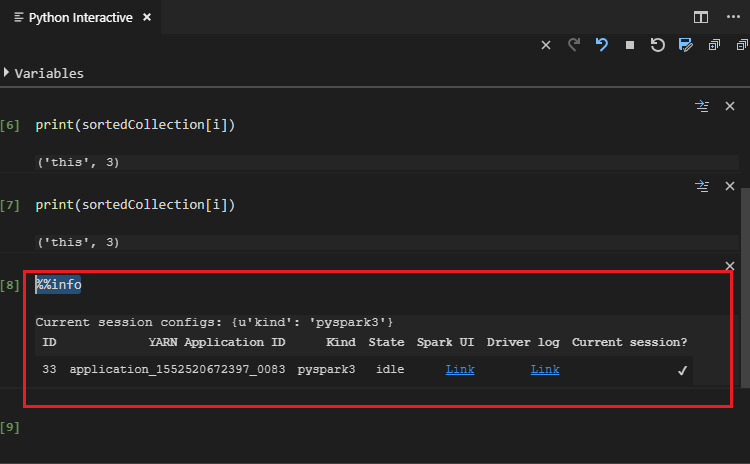
Task: Collapse all cells with the rightmost toolbar icon
Action: point(742,45)
